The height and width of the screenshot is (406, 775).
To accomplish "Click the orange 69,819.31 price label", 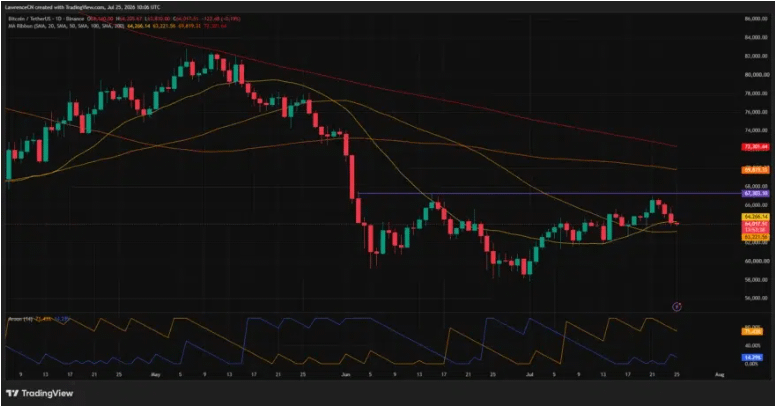I will tap(756, 170).
